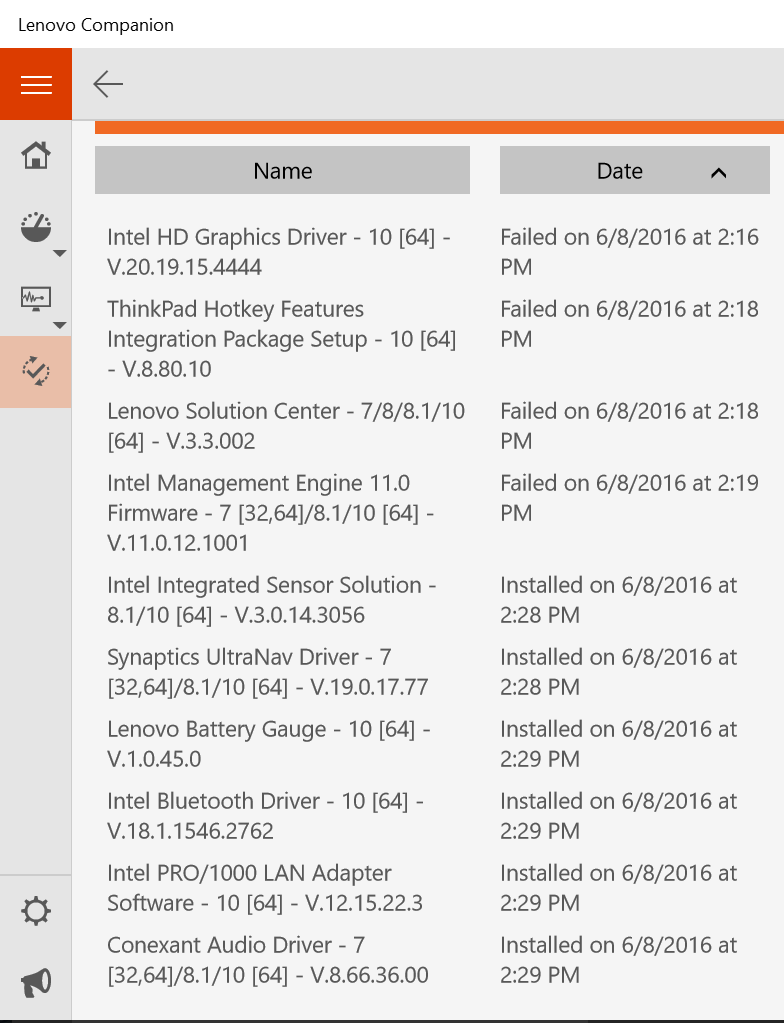Expand the arrow under the monitor icon

(59, 325)
